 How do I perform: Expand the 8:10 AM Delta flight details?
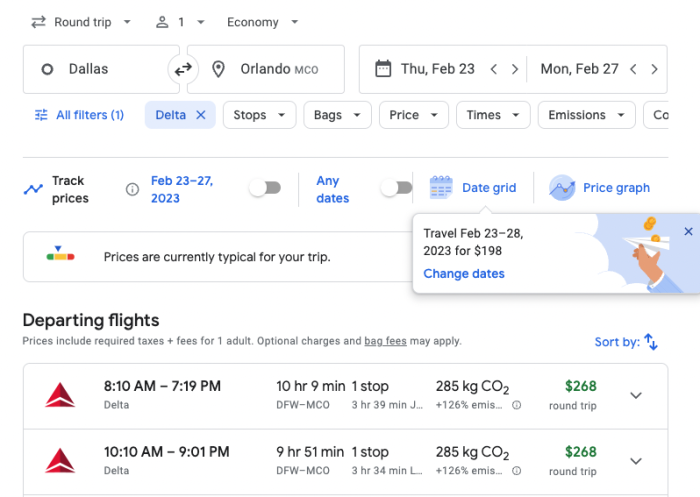tap(636, 395)
